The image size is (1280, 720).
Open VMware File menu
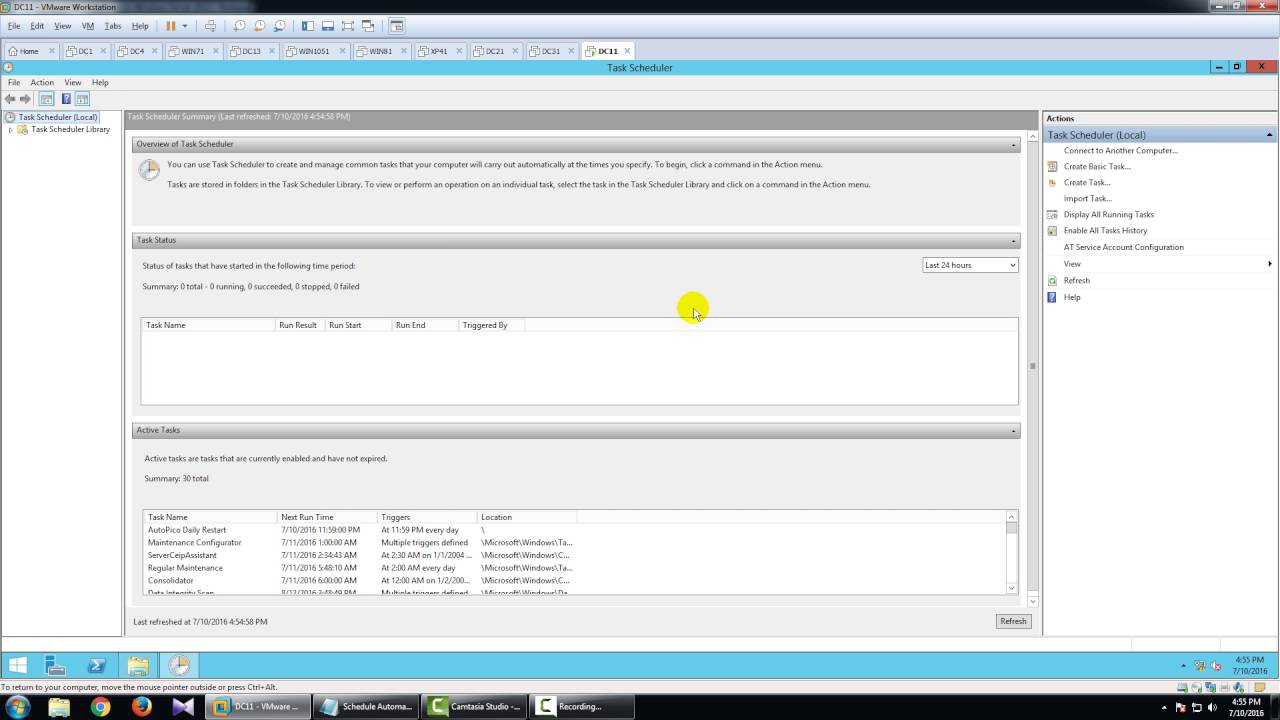(14, 26)
